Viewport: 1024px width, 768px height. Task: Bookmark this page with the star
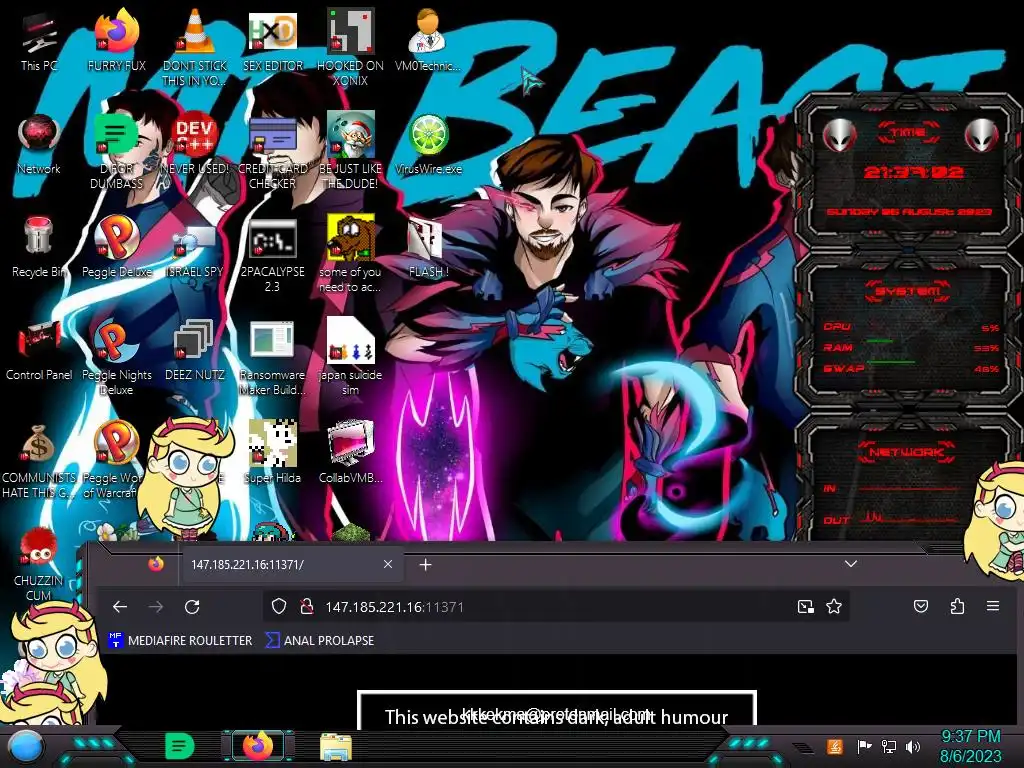pyautogui.click(x=834, y=607)
